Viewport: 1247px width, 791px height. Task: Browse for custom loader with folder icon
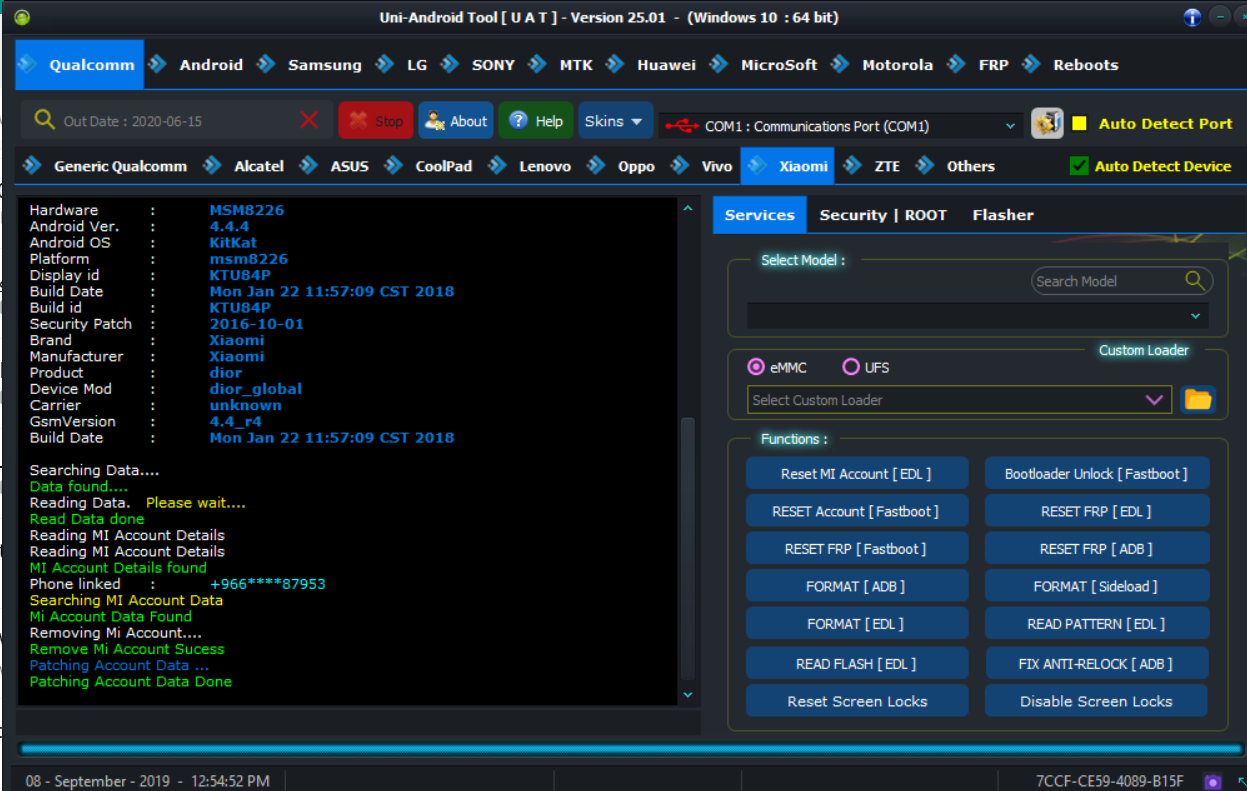pyautogui.click(x=1198, y=400)
